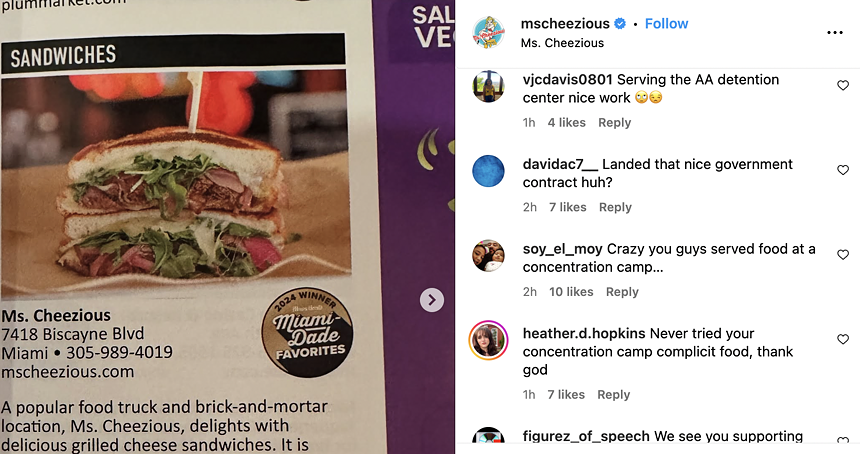Screen dimensions: 860x454
Task: Open the Ms. Cheezious location link
Action: point(562,43)
